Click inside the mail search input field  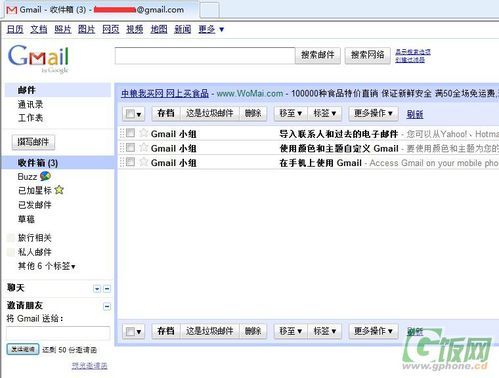pyautogui.click(x=205, y=55)
